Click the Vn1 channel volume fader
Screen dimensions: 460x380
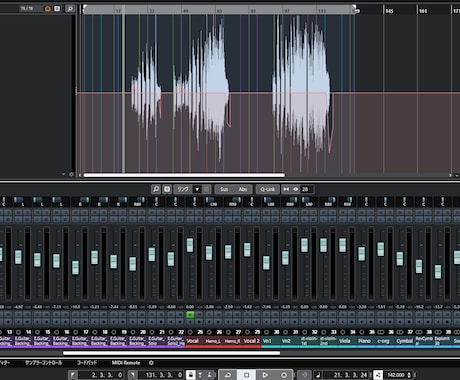[x=266, y=263]
